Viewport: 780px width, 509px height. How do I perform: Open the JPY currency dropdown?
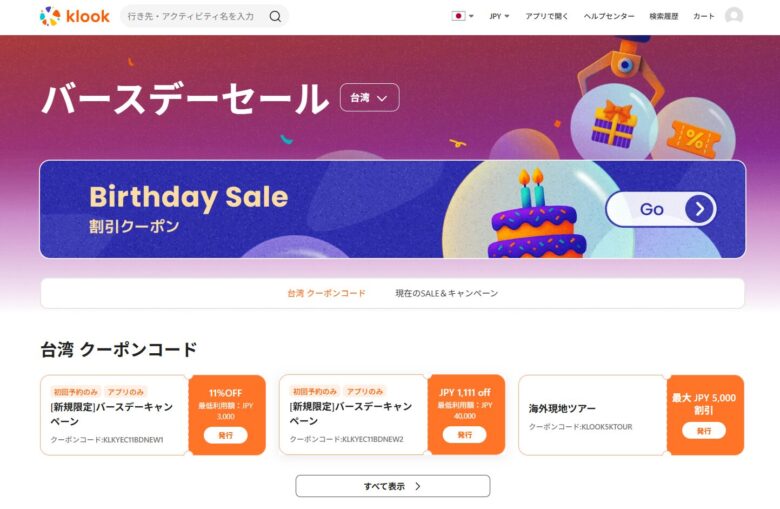[499, 16]
